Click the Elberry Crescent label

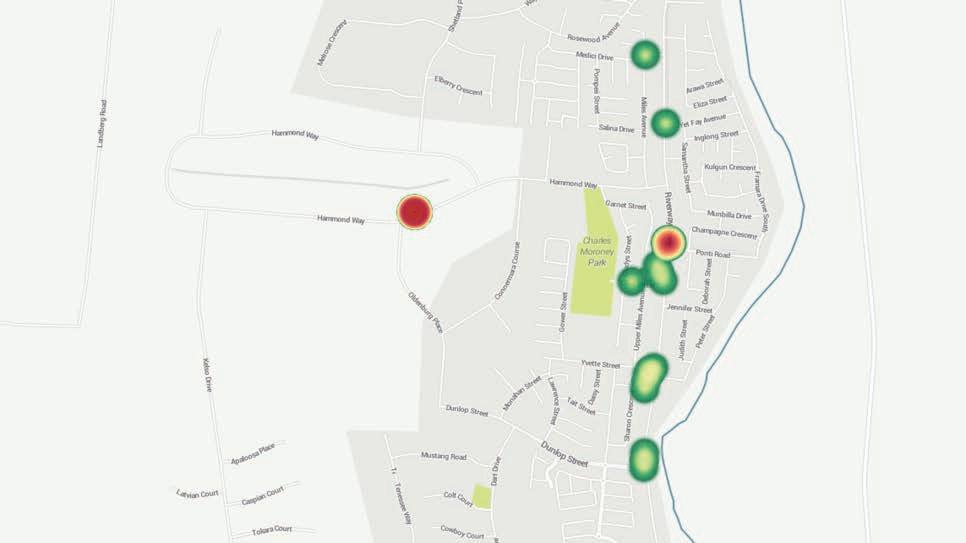pyautogui.click(x=458, y=85)
